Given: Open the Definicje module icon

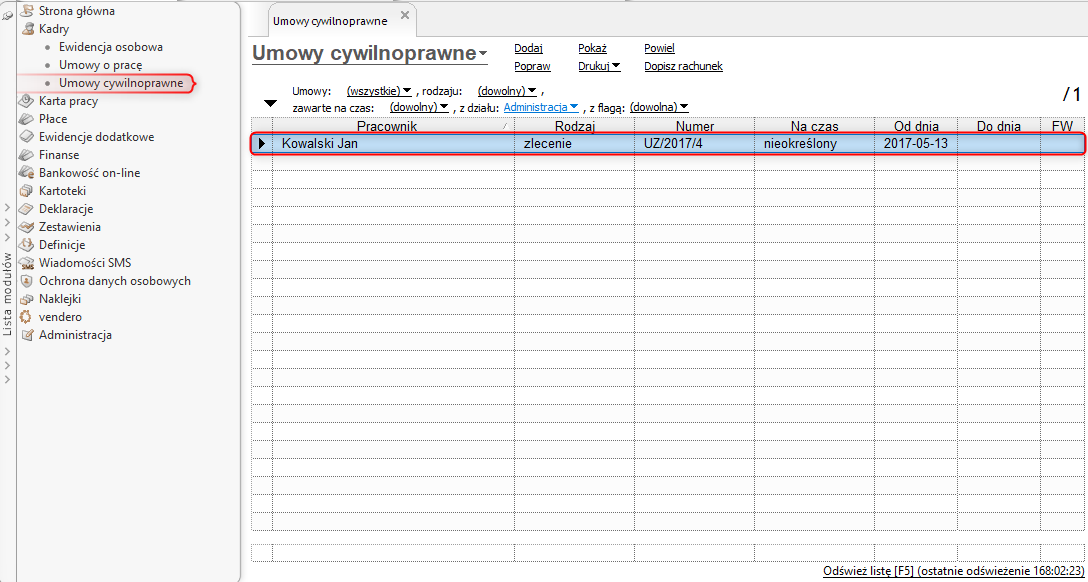Looking at the screenshot, I should [28, 246].
